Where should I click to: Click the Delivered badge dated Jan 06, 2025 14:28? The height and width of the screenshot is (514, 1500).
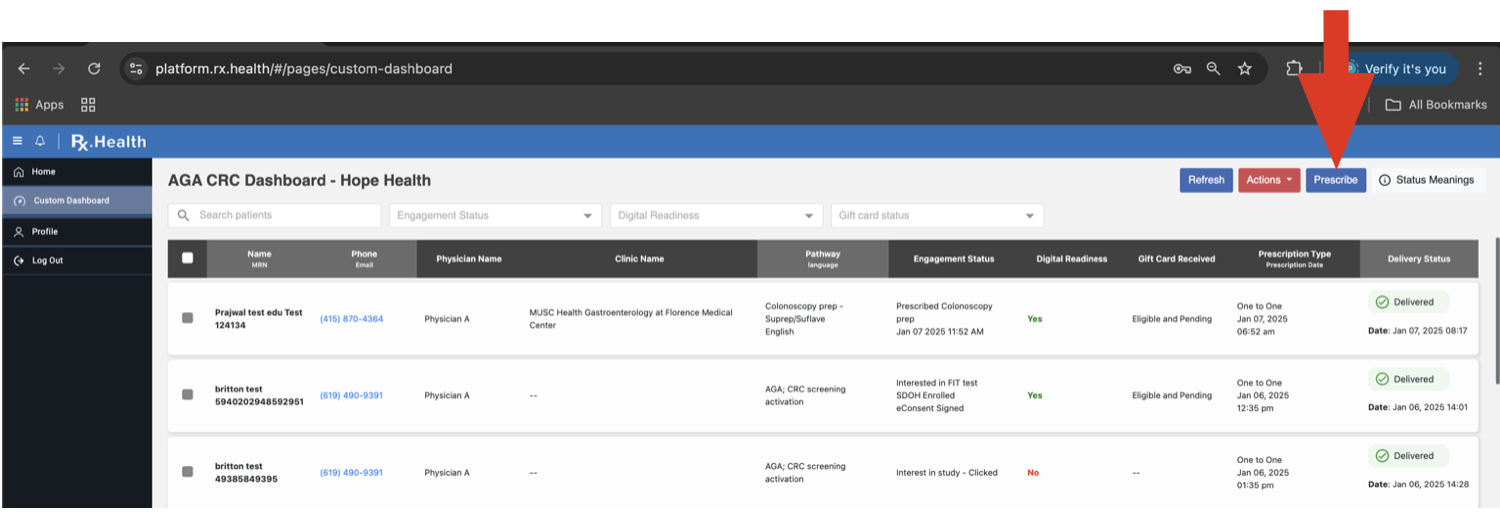pyautogui.click(x=1408, y=456)
